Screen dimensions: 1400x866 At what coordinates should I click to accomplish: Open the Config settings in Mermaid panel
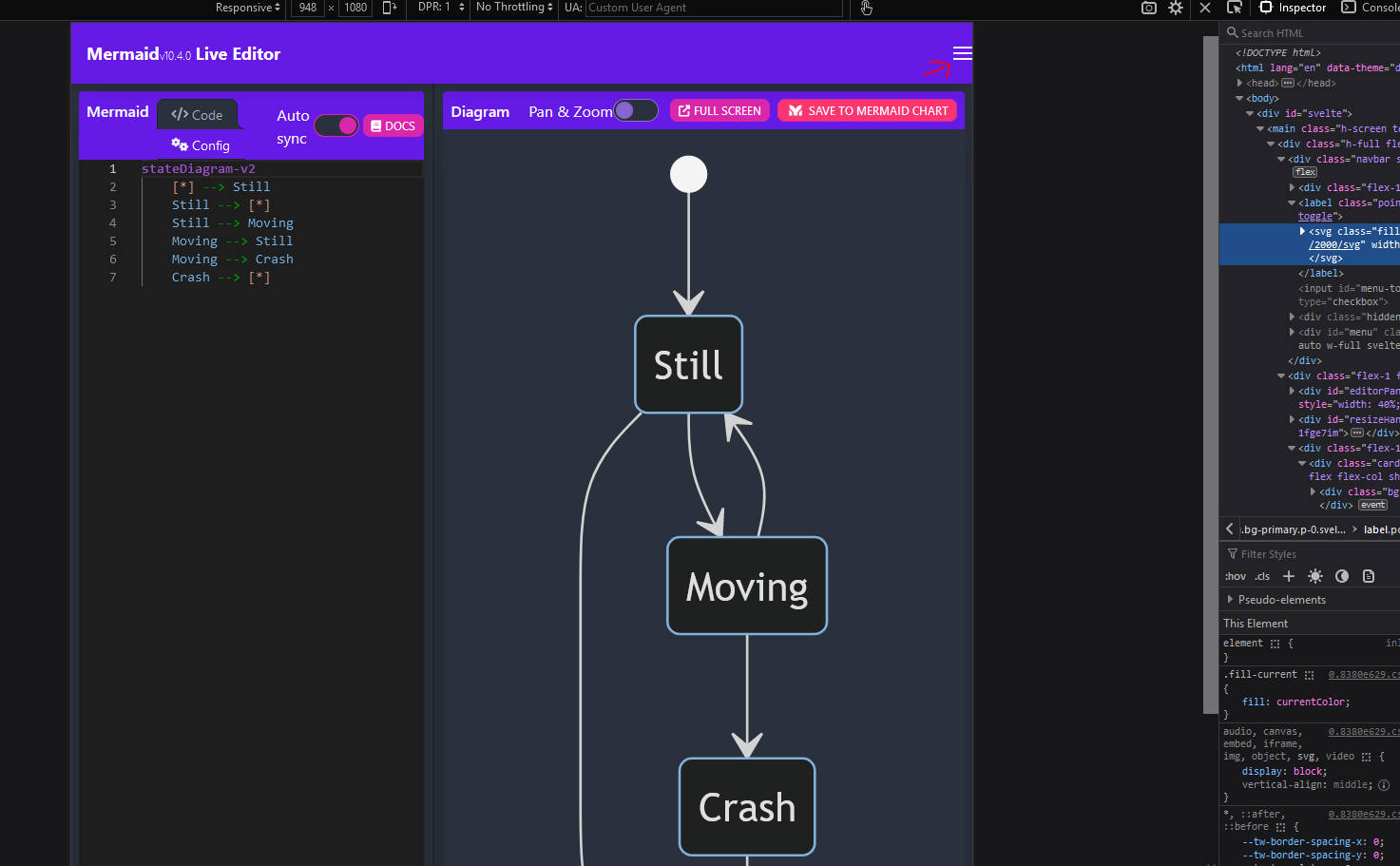201,145
